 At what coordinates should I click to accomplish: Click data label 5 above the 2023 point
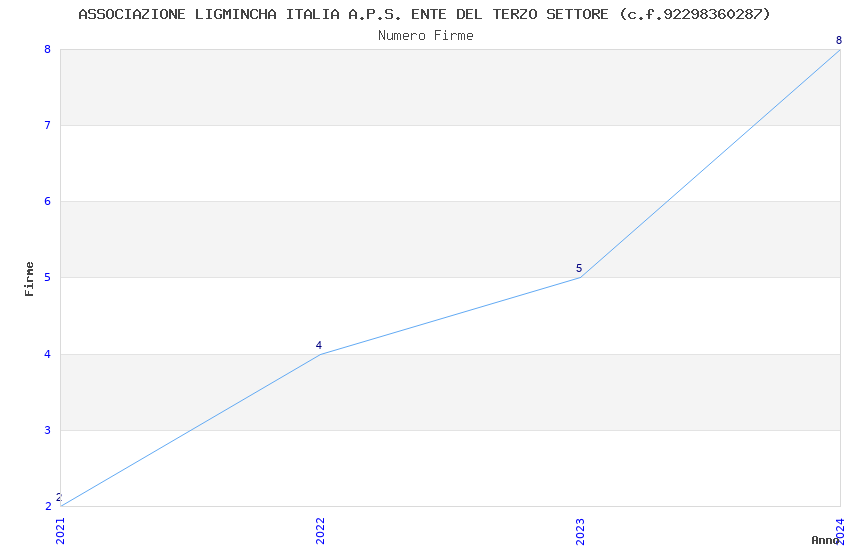[579, 268]
